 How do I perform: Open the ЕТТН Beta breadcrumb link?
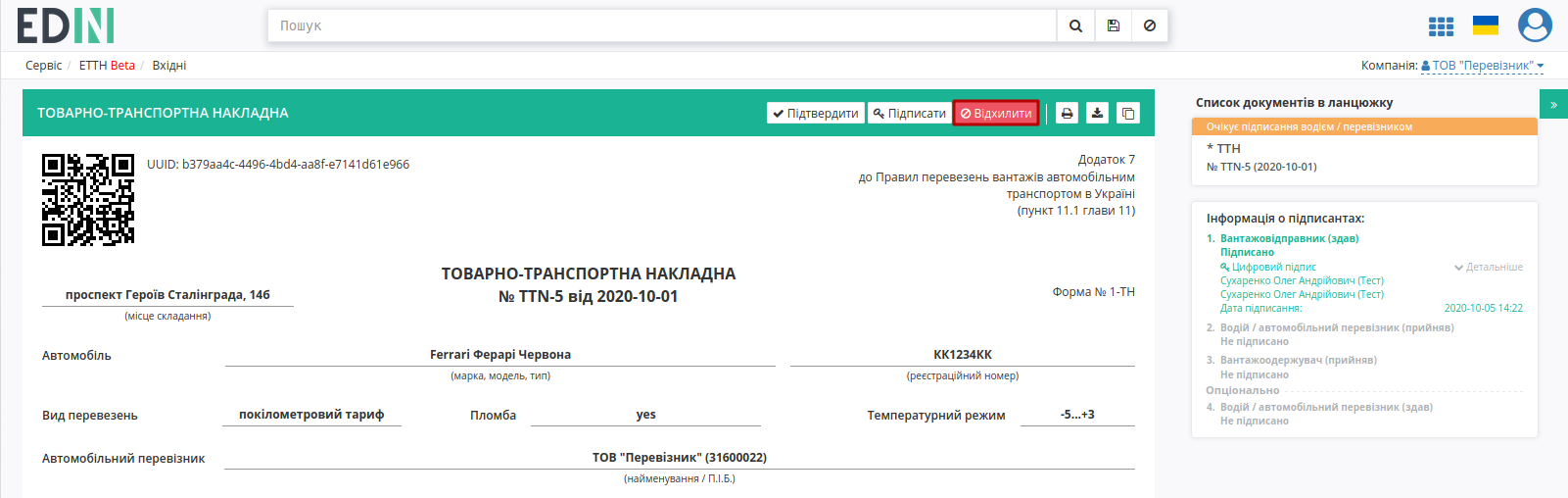[107, 66]
